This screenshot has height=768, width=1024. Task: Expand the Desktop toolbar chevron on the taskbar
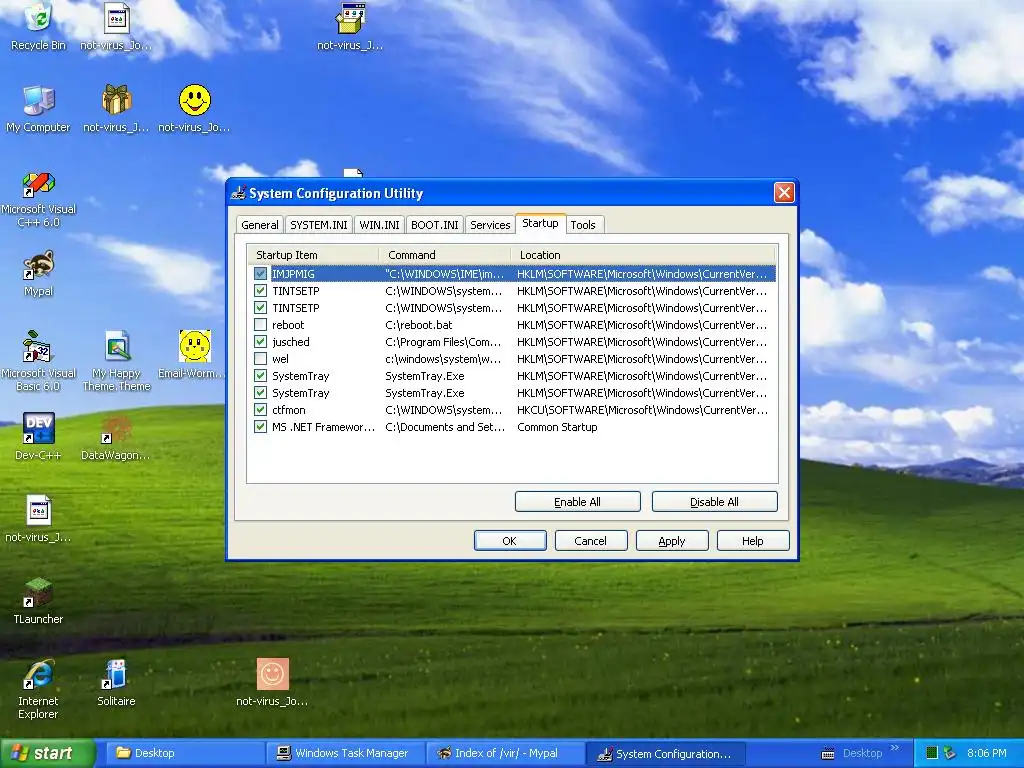tap(895, 748)
